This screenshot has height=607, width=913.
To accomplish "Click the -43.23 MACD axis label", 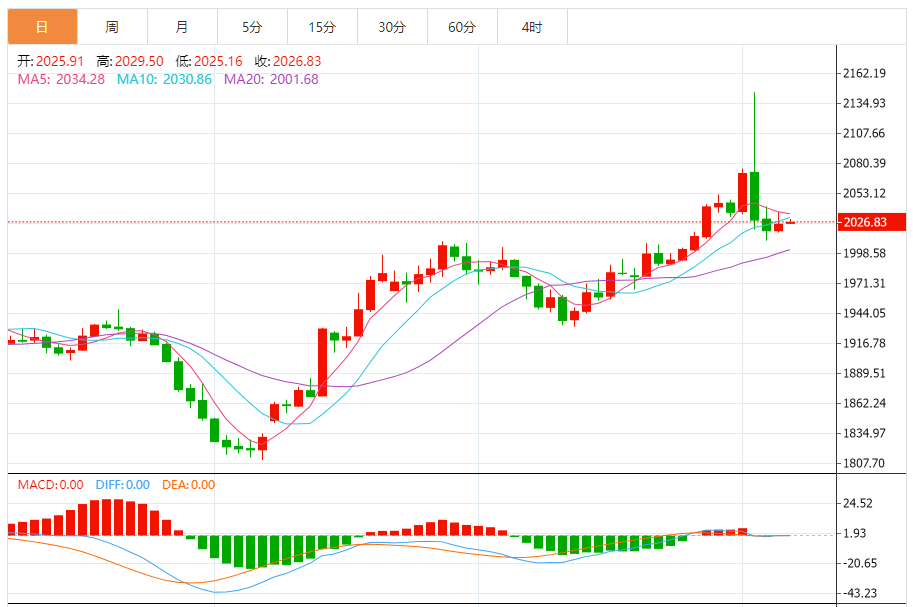I will (858, 593).
